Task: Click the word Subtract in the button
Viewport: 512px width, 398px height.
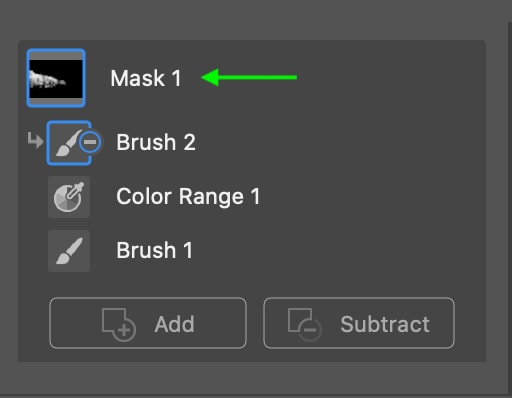Action: tap(385, 324)
